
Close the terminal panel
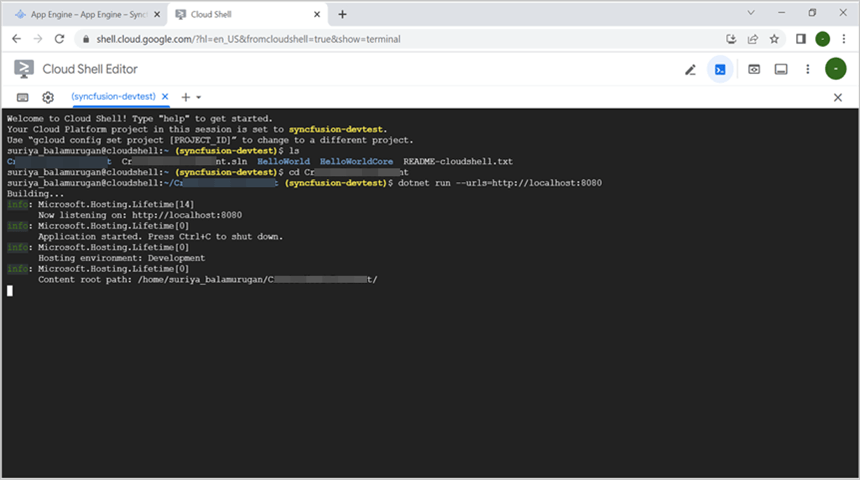pos(838,98)
